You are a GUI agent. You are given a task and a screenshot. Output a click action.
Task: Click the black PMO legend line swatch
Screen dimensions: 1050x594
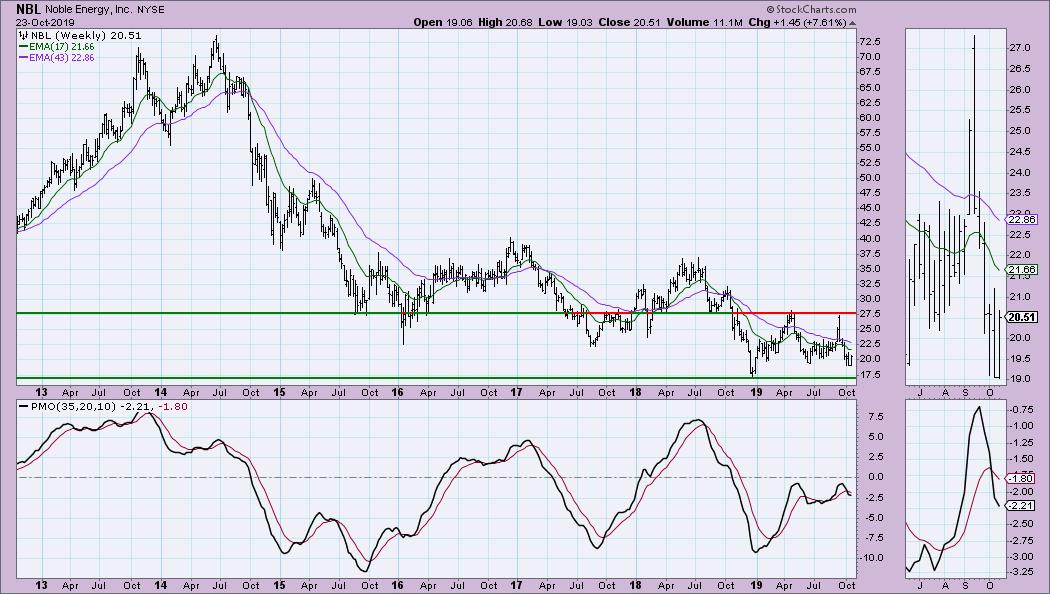coord(23,406)
